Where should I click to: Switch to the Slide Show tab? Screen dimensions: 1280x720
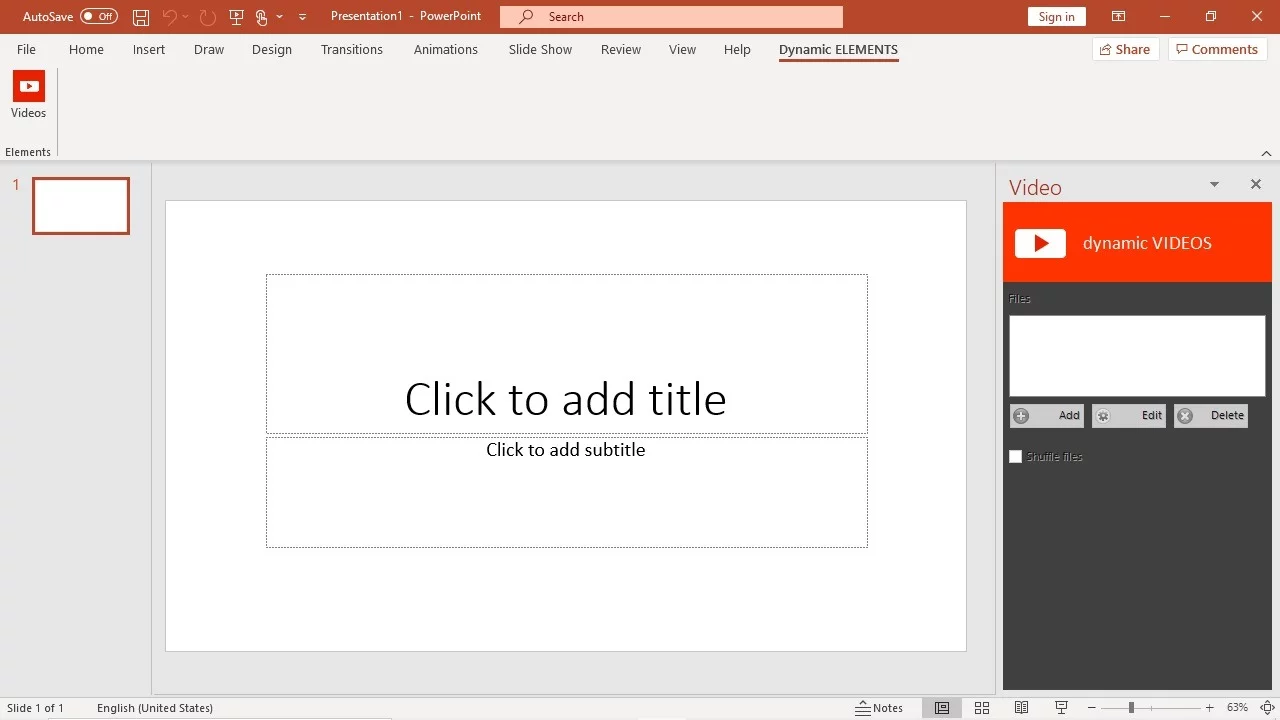tap(540, 49)
